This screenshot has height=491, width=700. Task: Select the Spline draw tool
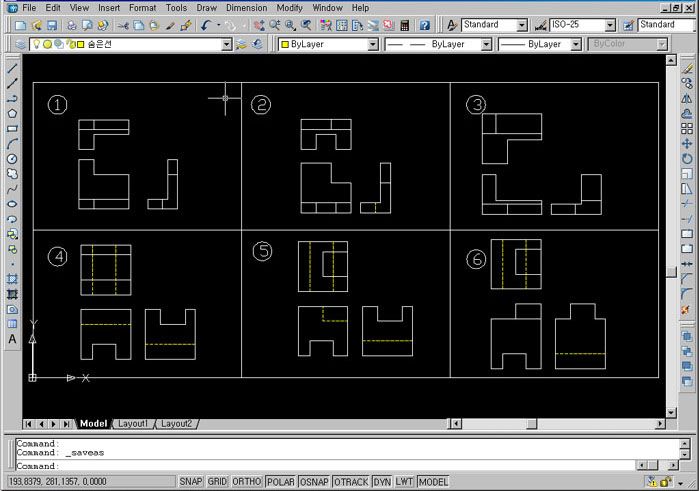tap(12, 189)
